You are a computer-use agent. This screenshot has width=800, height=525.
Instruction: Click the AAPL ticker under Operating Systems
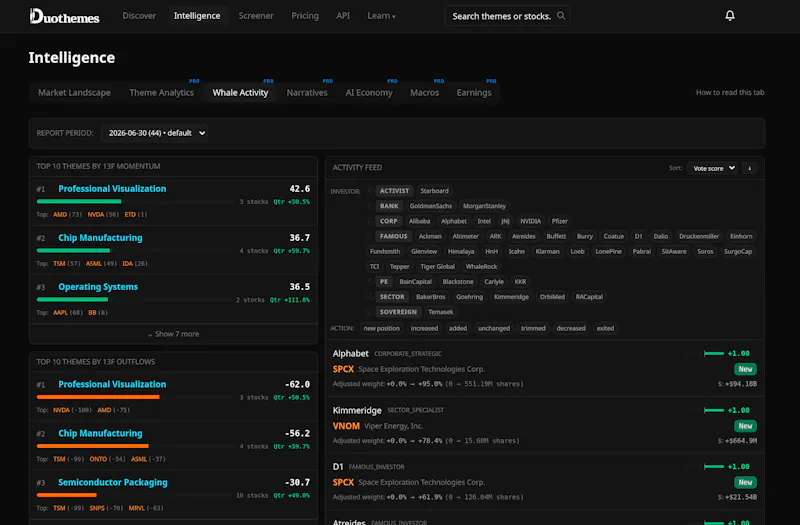[x=60, y=313]
